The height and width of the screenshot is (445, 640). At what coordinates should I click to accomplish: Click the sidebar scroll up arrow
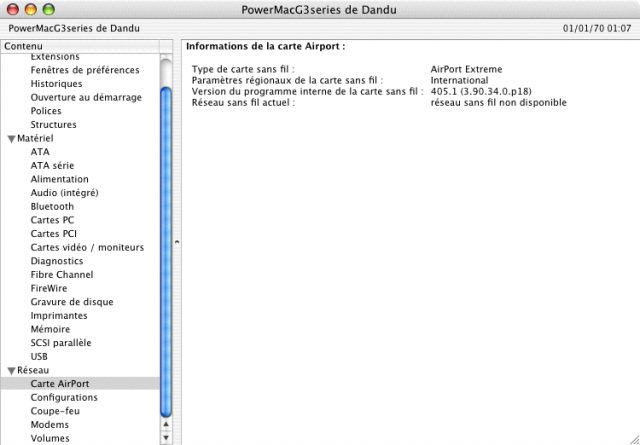[x=166, y=425]
